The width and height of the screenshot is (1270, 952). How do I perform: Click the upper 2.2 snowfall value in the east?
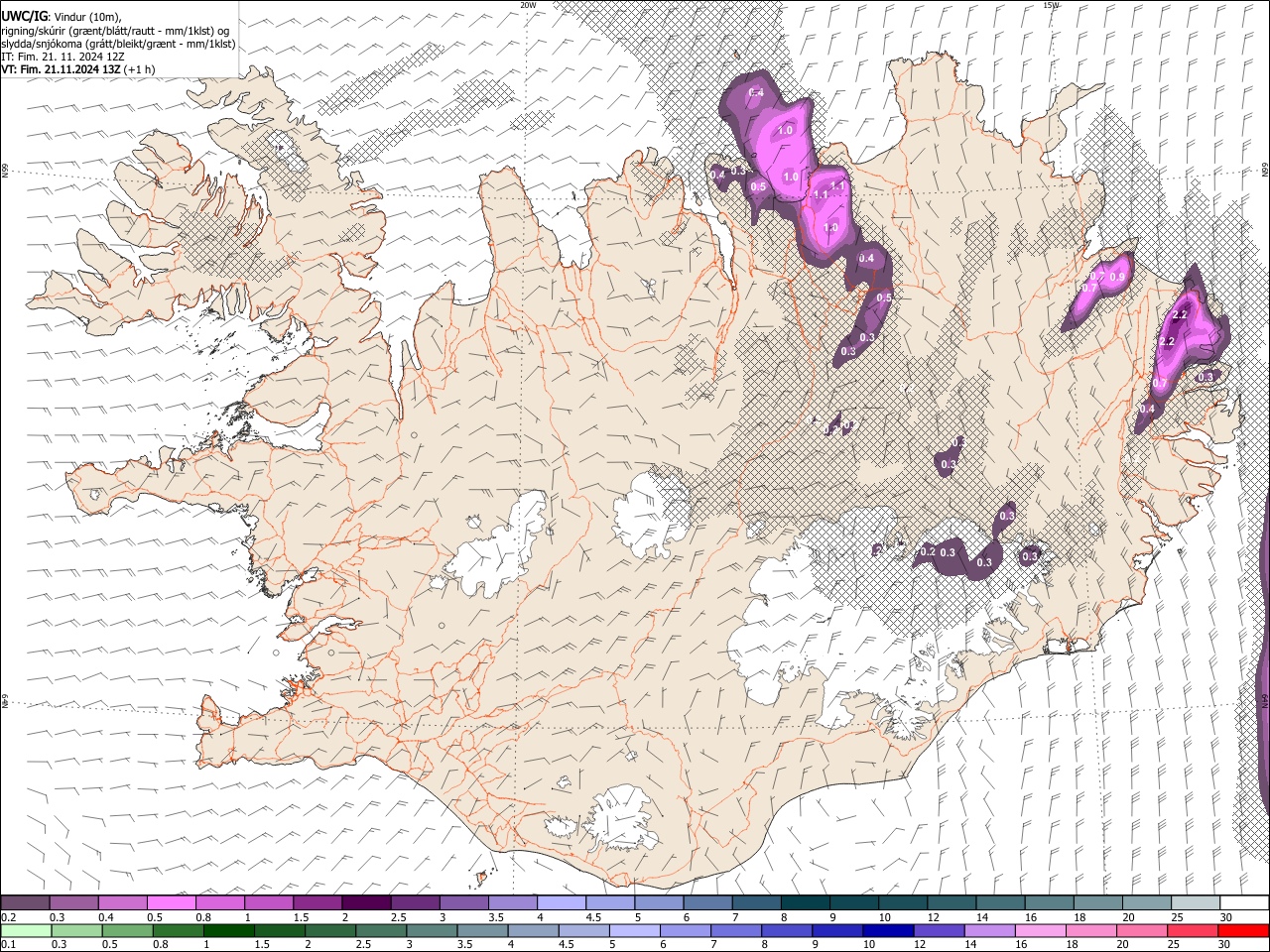click(1181, 314)
